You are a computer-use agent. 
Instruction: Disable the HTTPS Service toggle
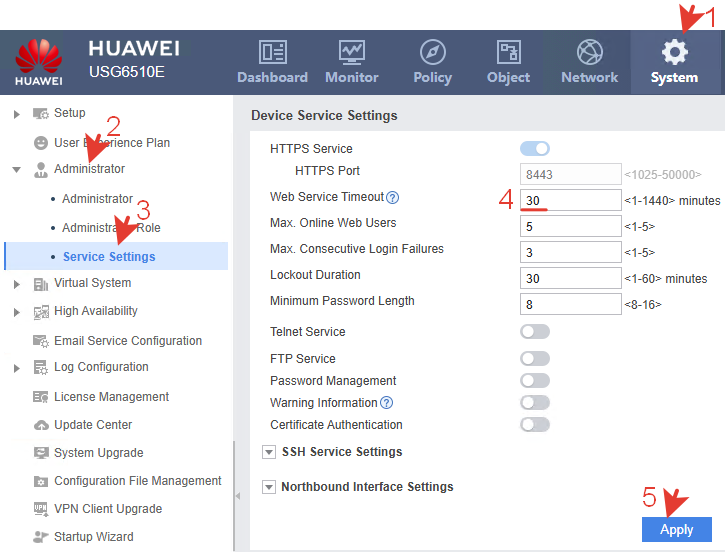tap(535, 149)
